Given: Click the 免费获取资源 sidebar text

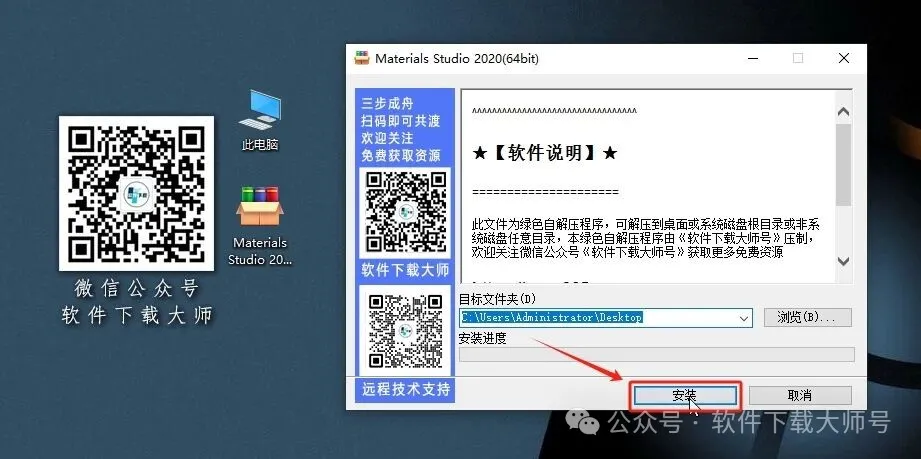Looking at the screenshot, I should (x=401, y=156).
